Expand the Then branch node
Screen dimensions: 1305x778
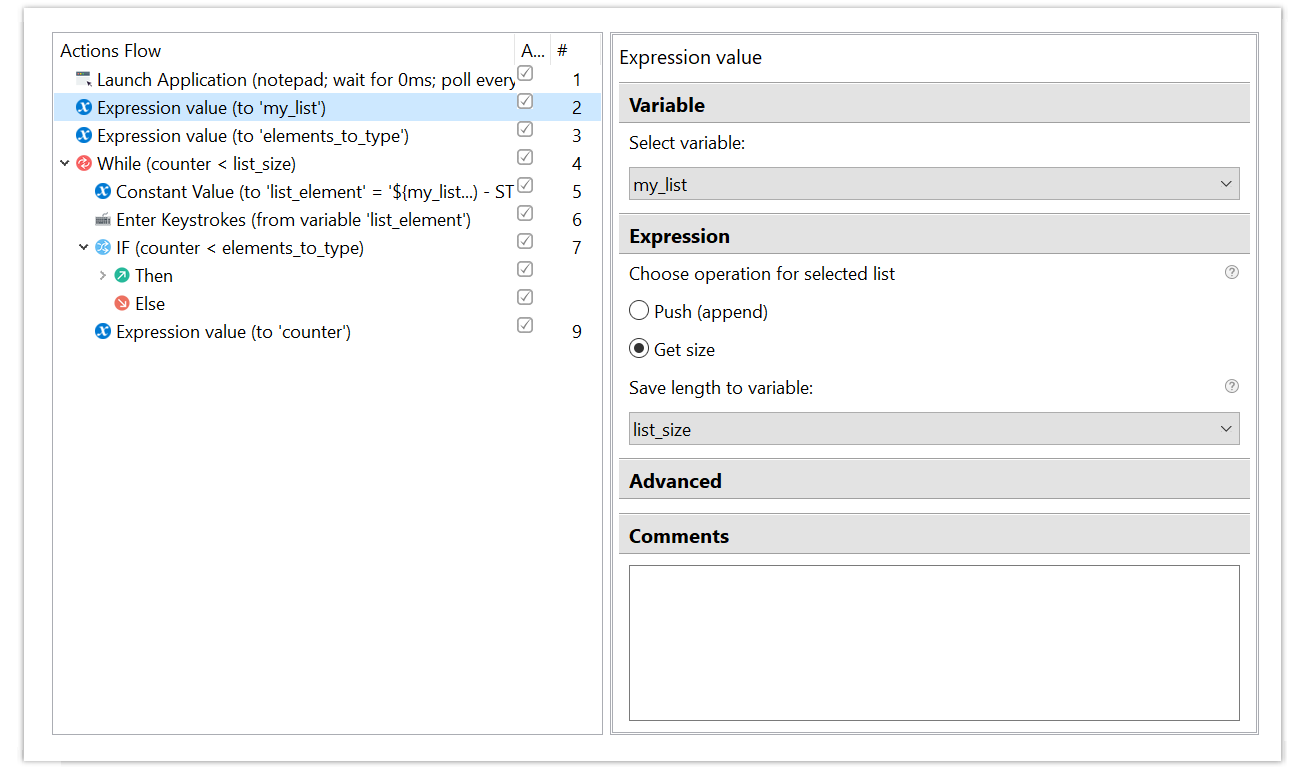[103, 275]
